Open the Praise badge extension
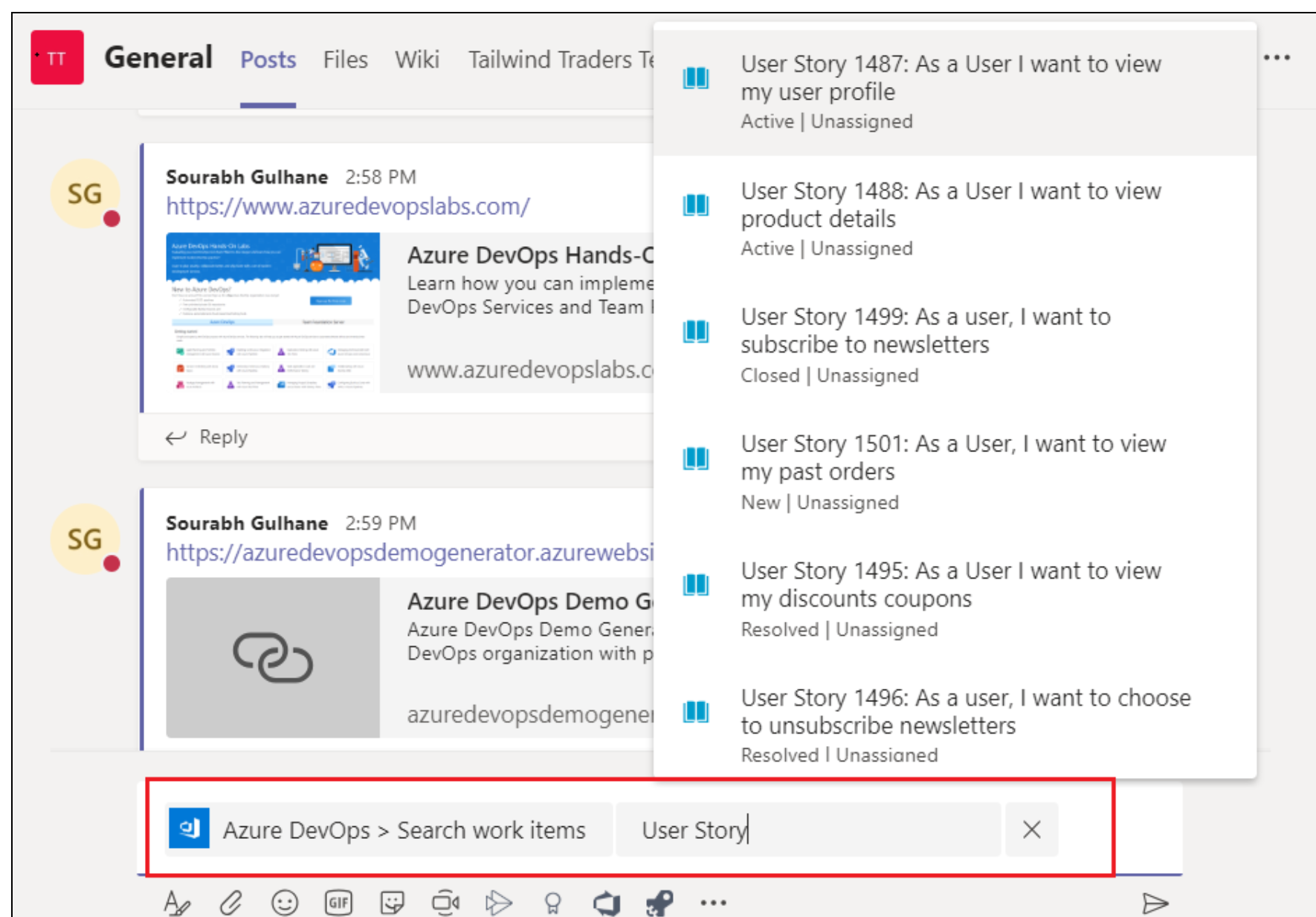The height and width of the screenshot is (917, 1316). click(x=552, y=903)
